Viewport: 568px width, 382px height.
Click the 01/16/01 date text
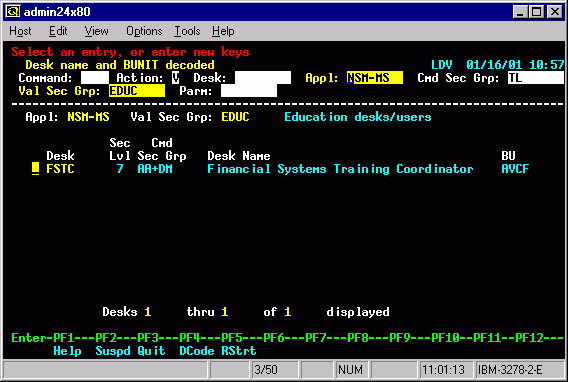click(494, 65)
